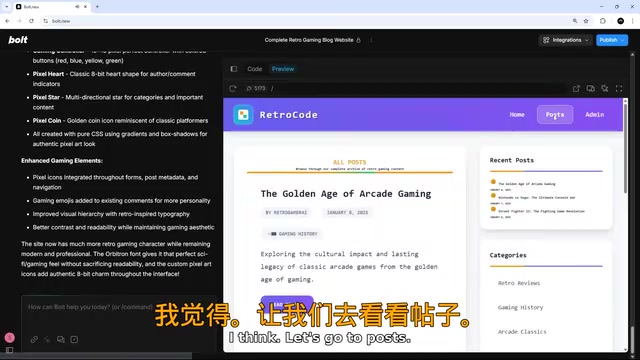Open a new browser tab
This screenshot has width=640, height=360.
[x=97, y=7]
